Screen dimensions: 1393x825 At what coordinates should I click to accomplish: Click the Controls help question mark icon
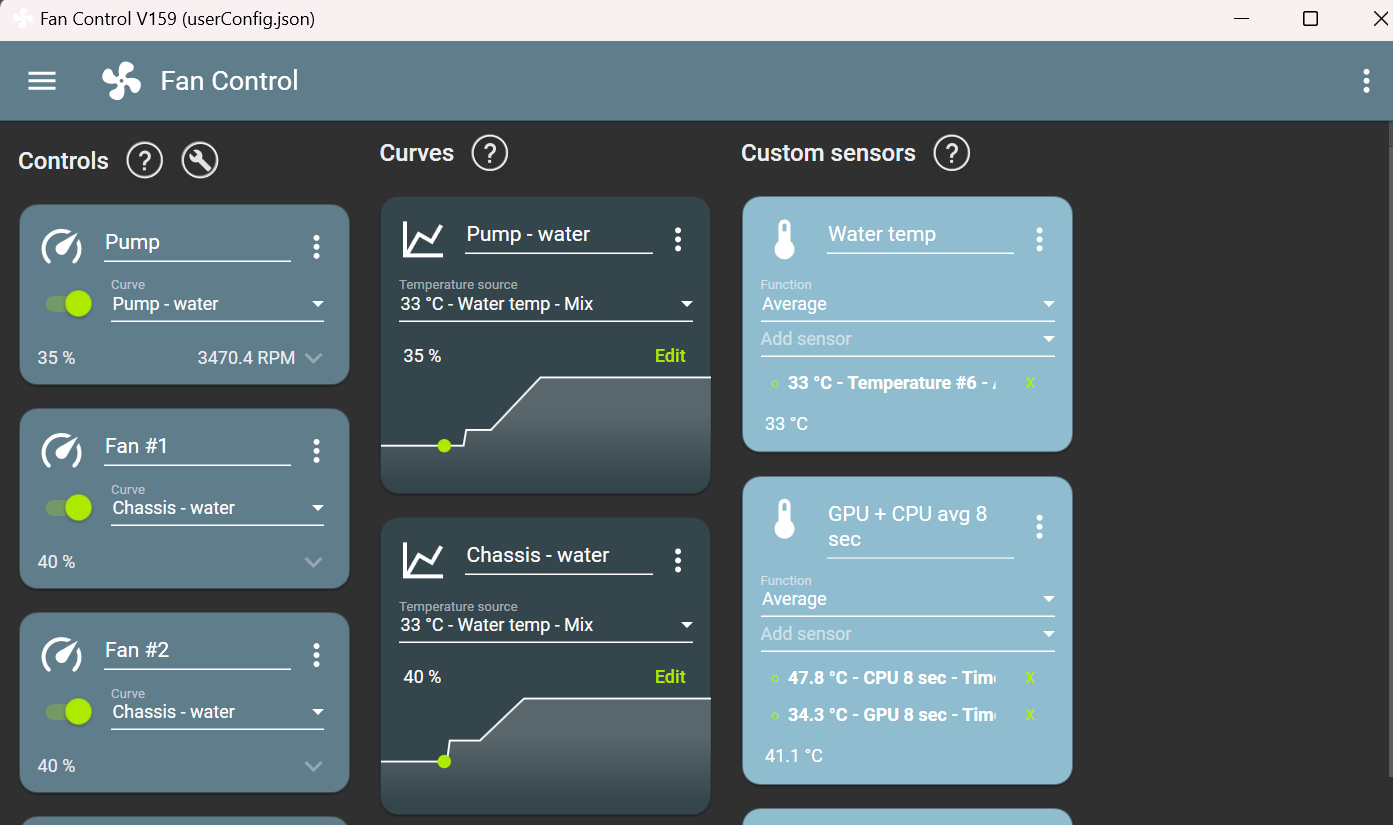[x=144, y=160]
